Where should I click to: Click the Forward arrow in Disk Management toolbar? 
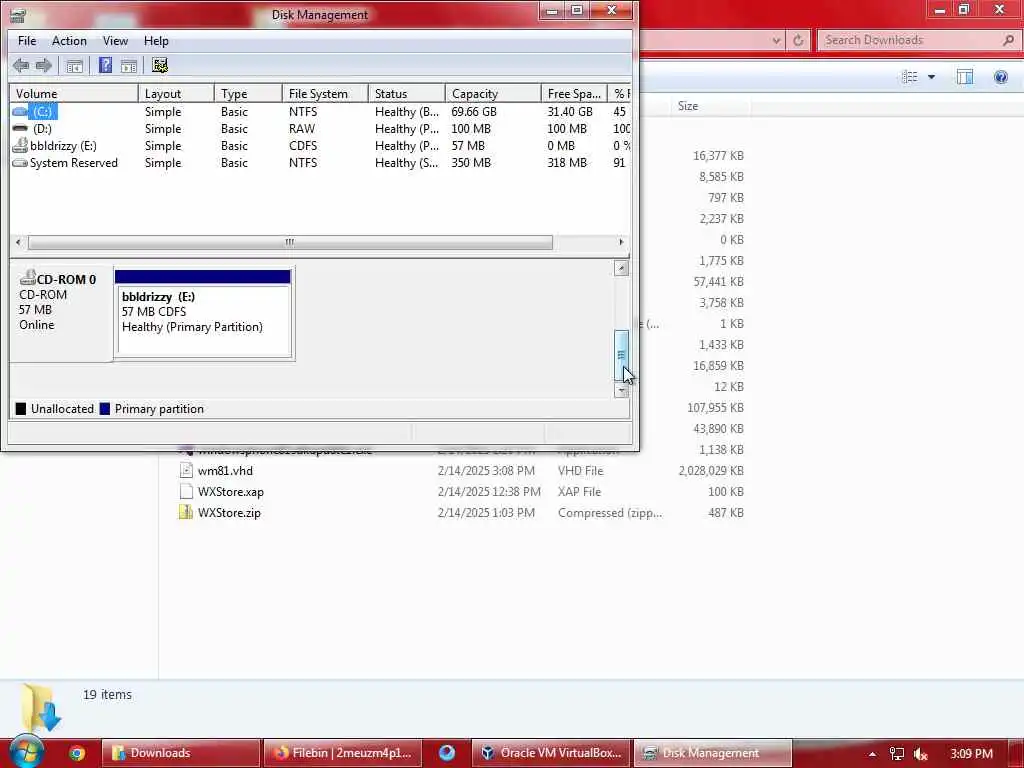click(x=44, y=65)
